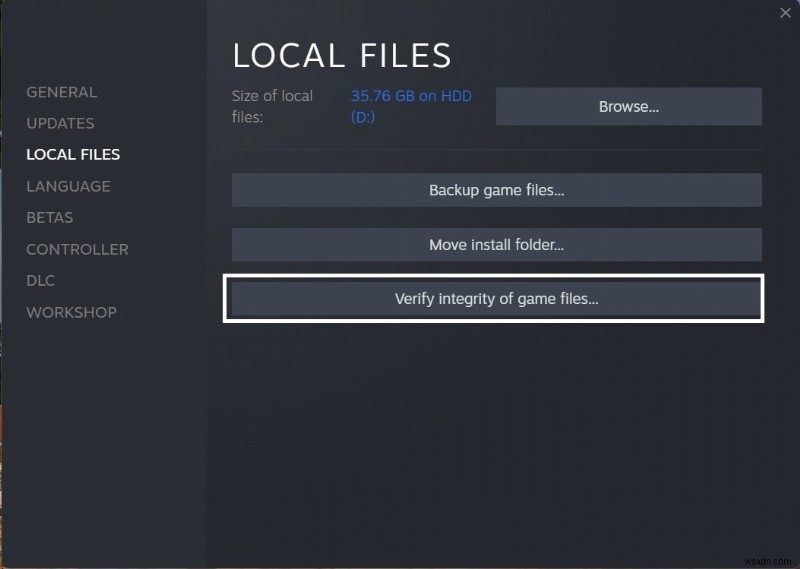Viewport: 800px width, 569px height.
Task: Open the Workshop section
Action: pyautogui.click(x=71, y=312)
